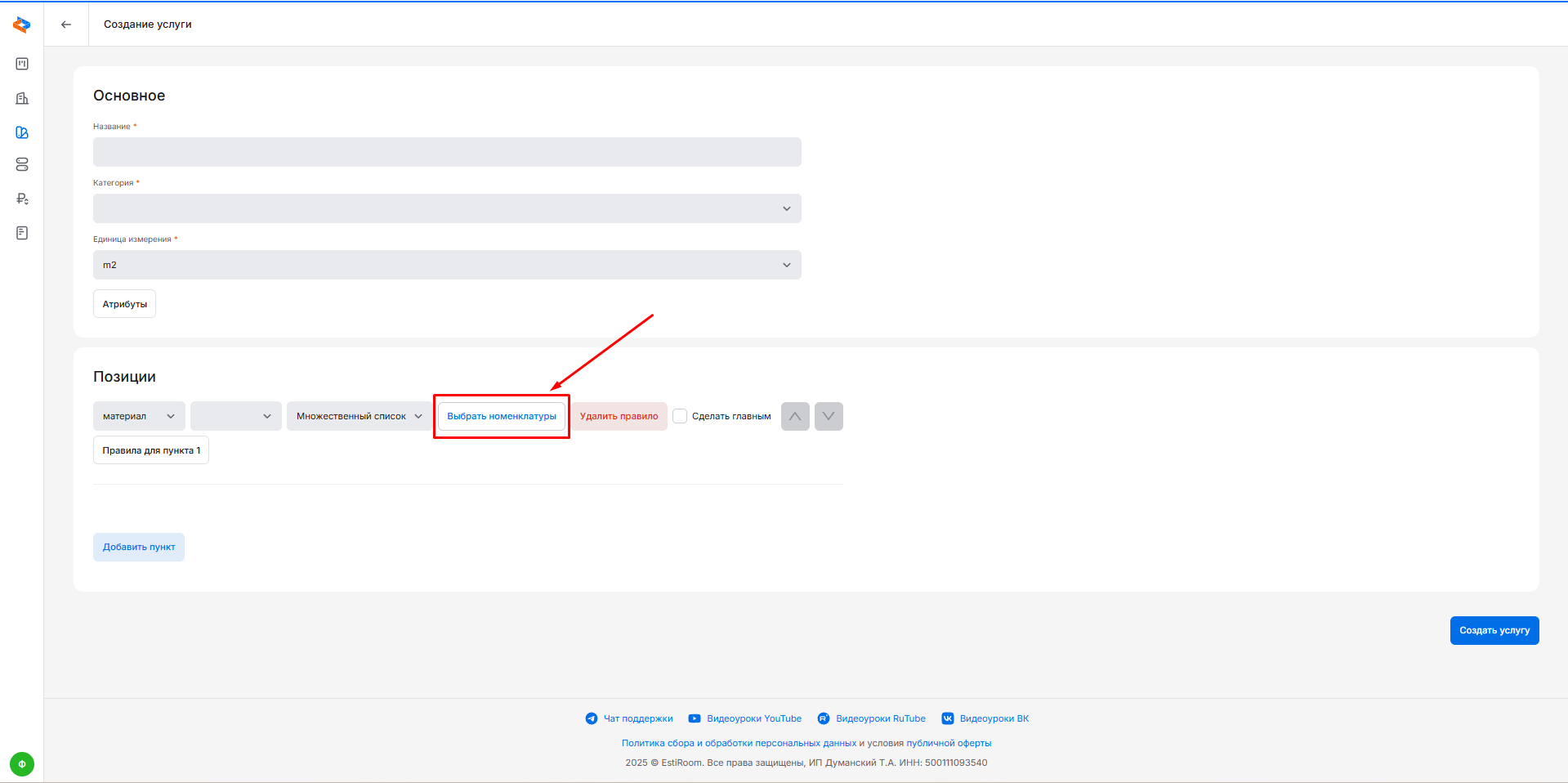Open the 'Видеоуроки YouTube' link
The image size is (1568, 783).
[x=753, y=718]
